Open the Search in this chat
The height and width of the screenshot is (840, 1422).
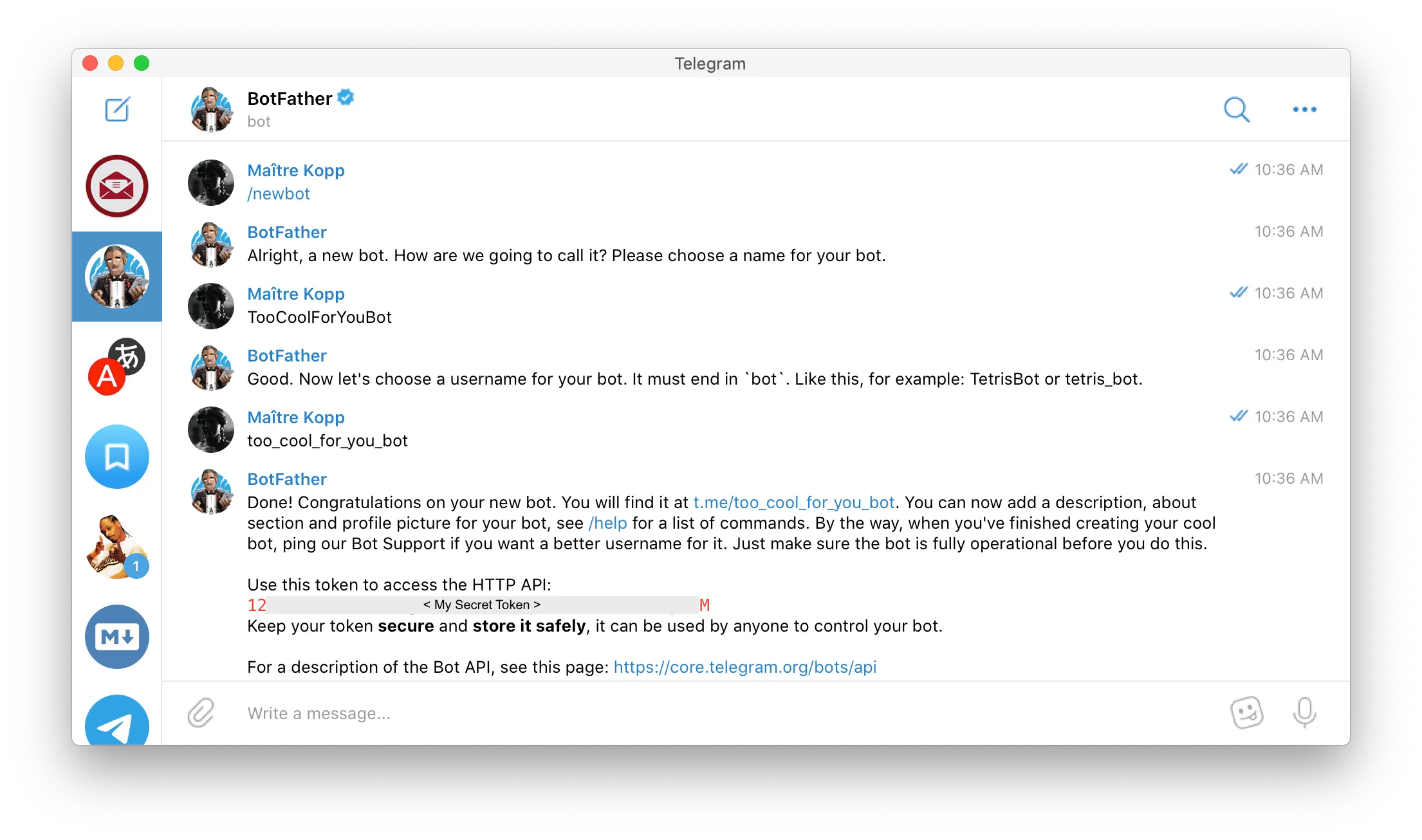tap(1236, 109)
